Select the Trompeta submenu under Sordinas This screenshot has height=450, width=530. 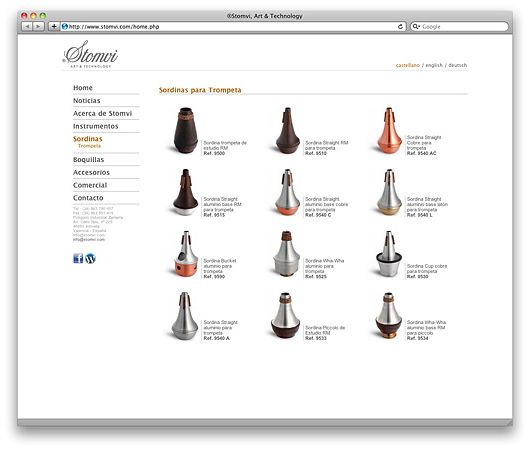tap(89, 146)
